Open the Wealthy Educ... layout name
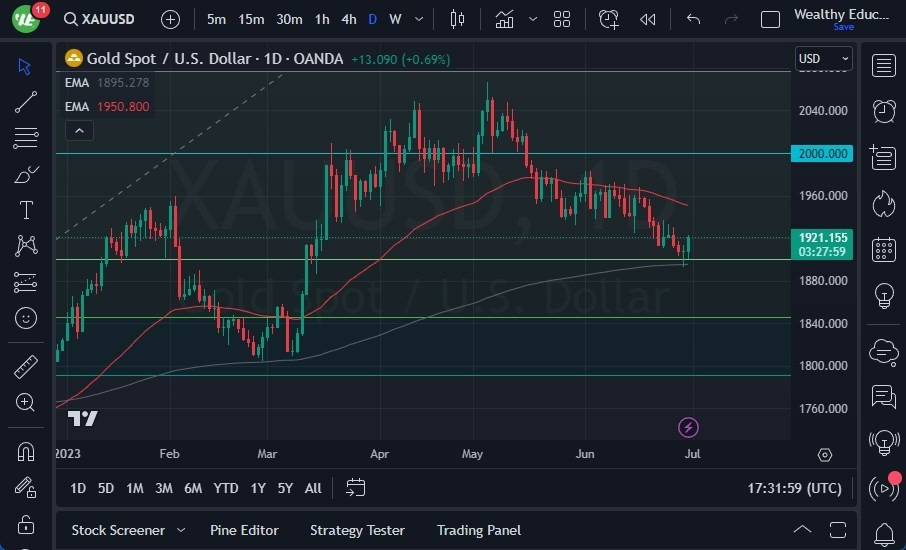This screenshot has width=906, height=550. [x=841, y=14]
